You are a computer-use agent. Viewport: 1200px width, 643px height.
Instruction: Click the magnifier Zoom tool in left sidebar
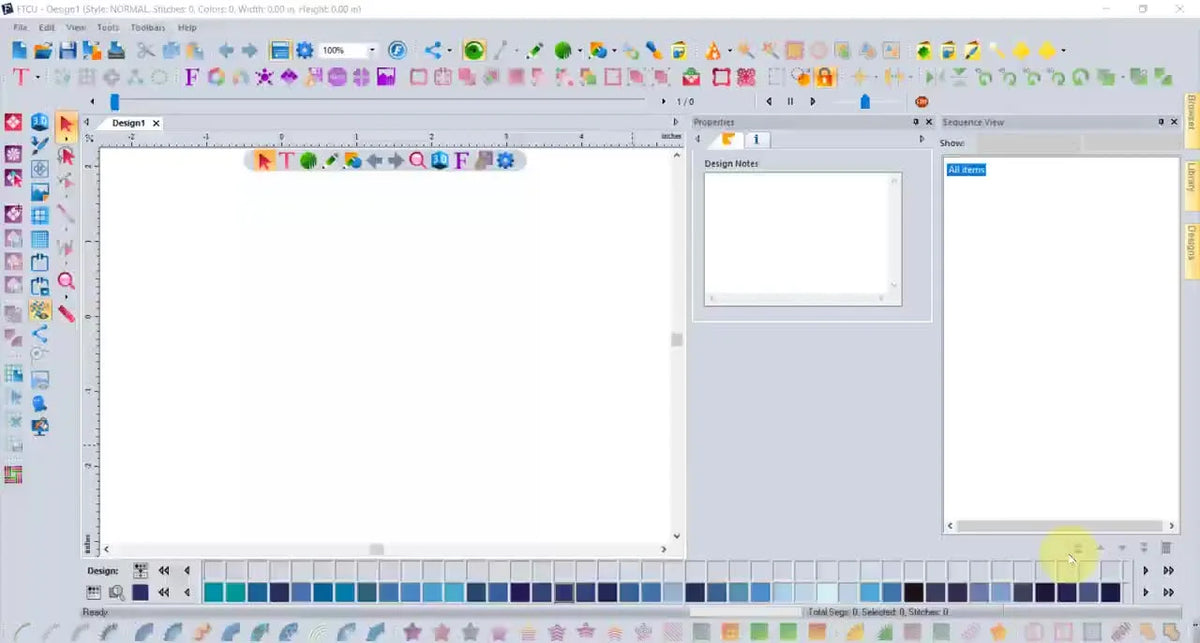(x=66, y=281)
